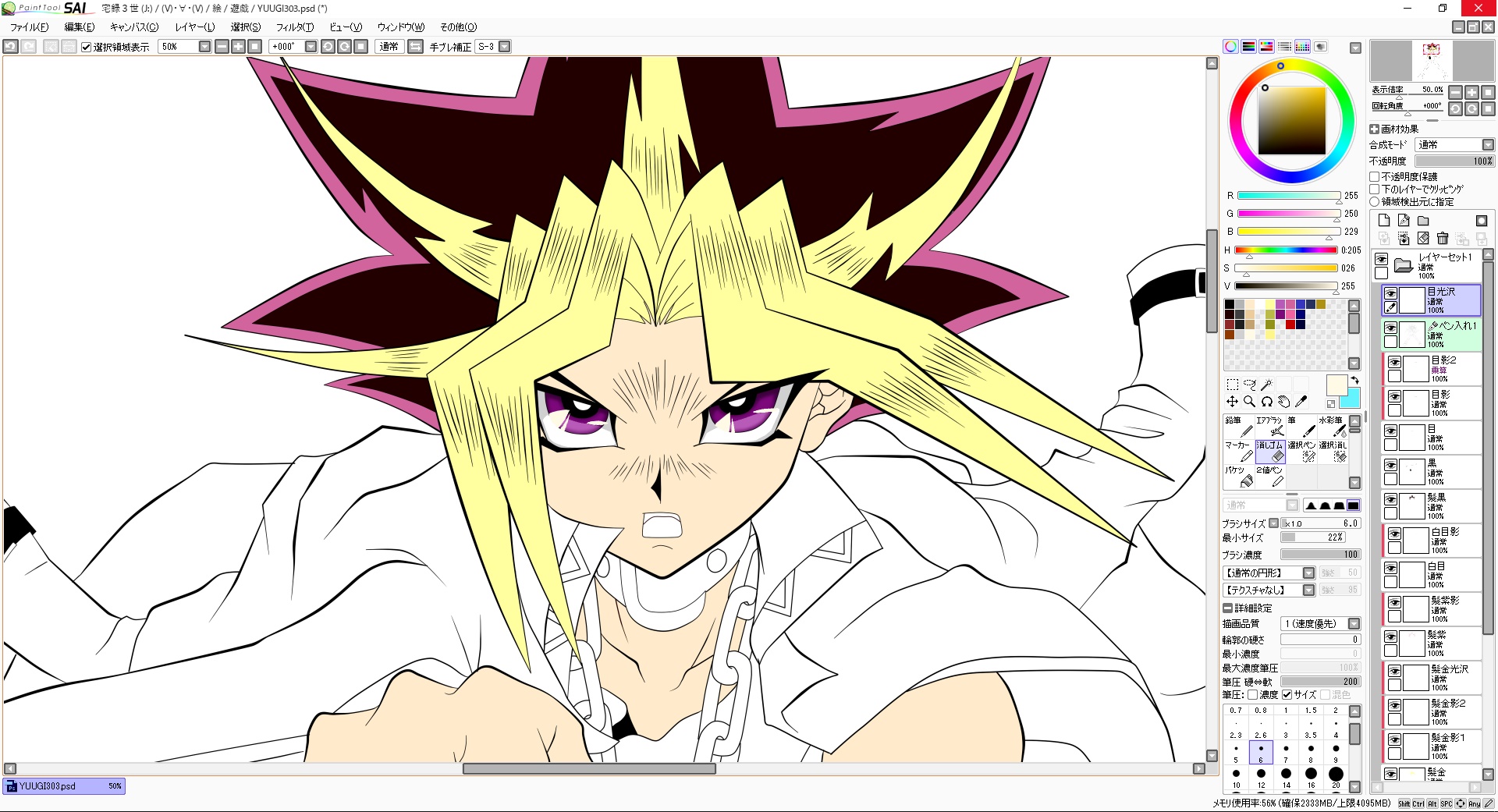Activate the move layer tool

click(1232, 402)
